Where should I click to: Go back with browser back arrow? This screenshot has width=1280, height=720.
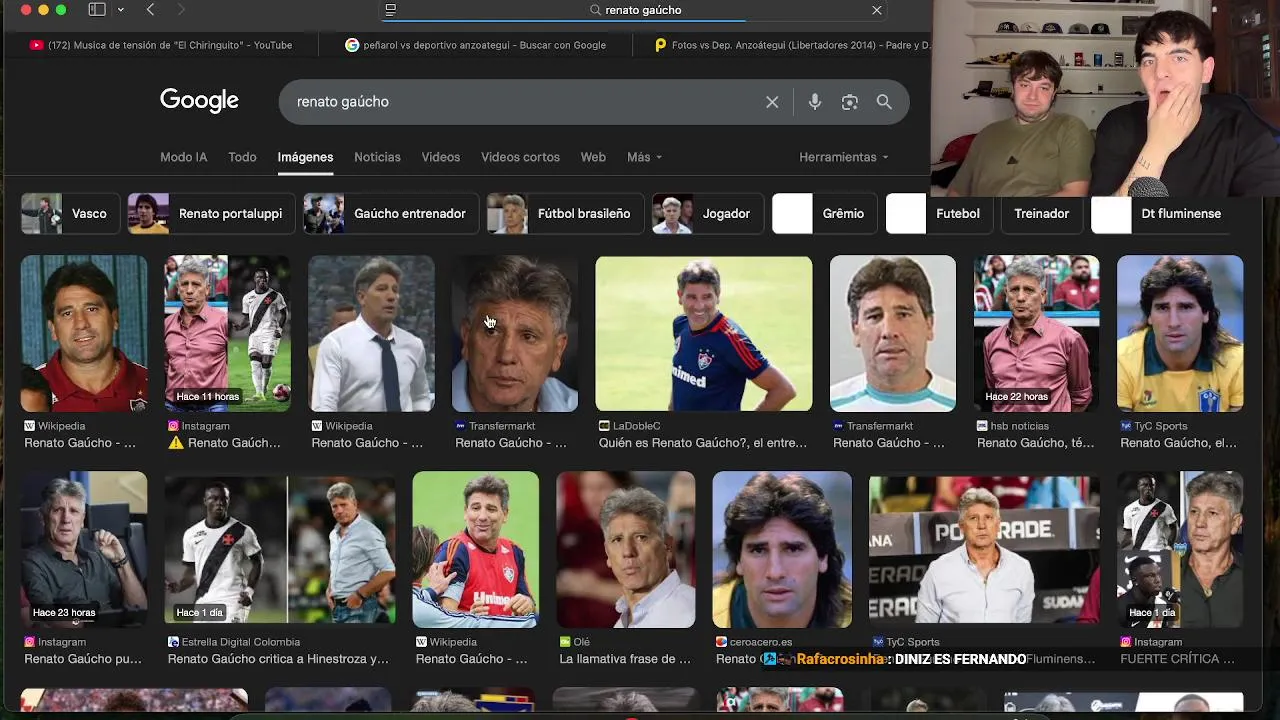click(x=150, y=10)
